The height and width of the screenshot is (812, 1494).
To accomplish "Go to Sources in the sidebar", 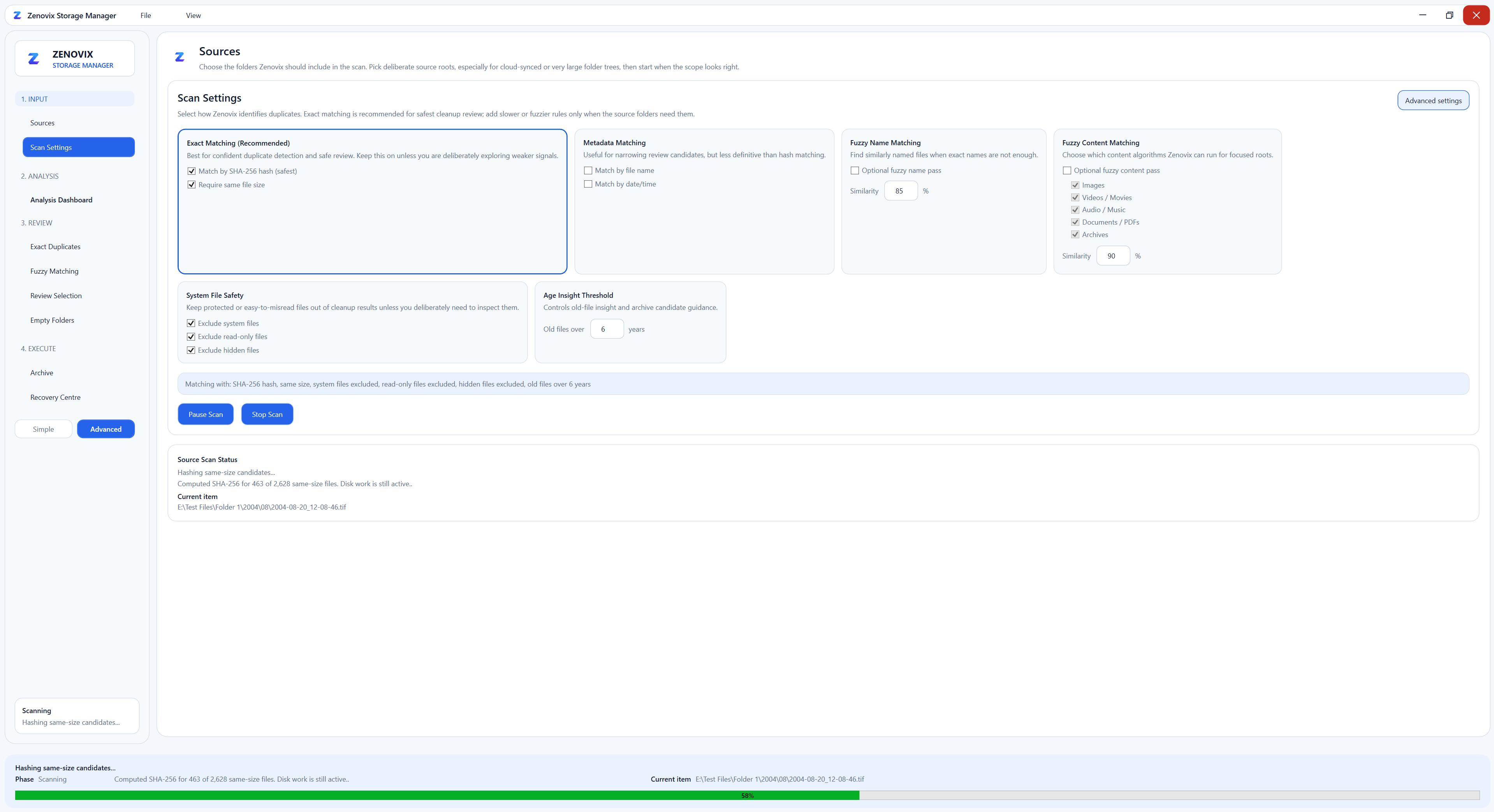I will 78,123.
